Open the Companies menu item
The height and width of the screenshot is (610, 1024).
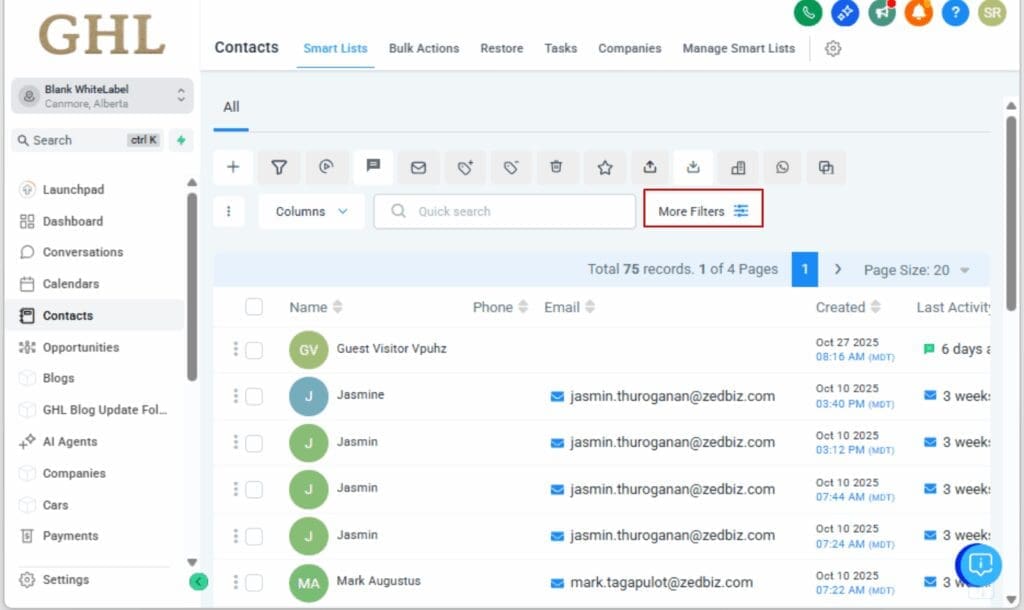(x=76, y=473)
